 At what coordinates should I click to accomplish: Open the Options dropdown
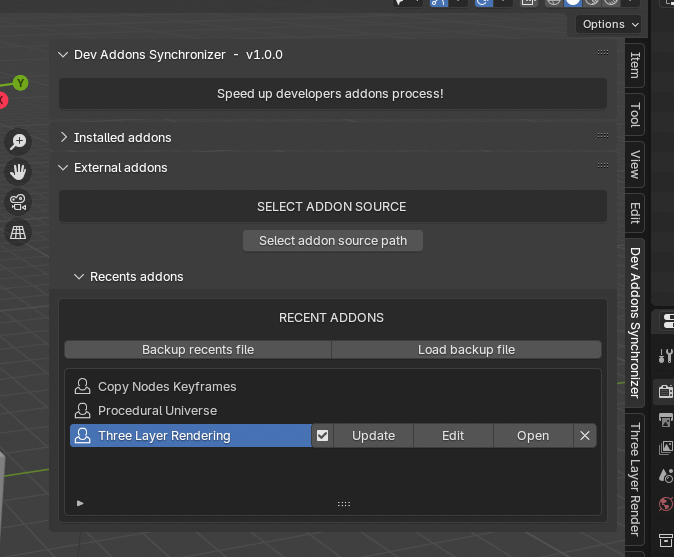pyautogui.click(x=609, y=24)
